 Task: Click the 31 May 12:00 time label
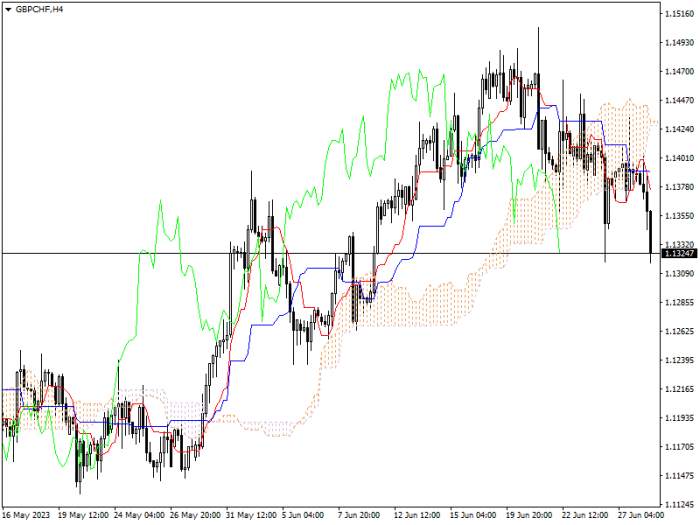tap(251, 515)
